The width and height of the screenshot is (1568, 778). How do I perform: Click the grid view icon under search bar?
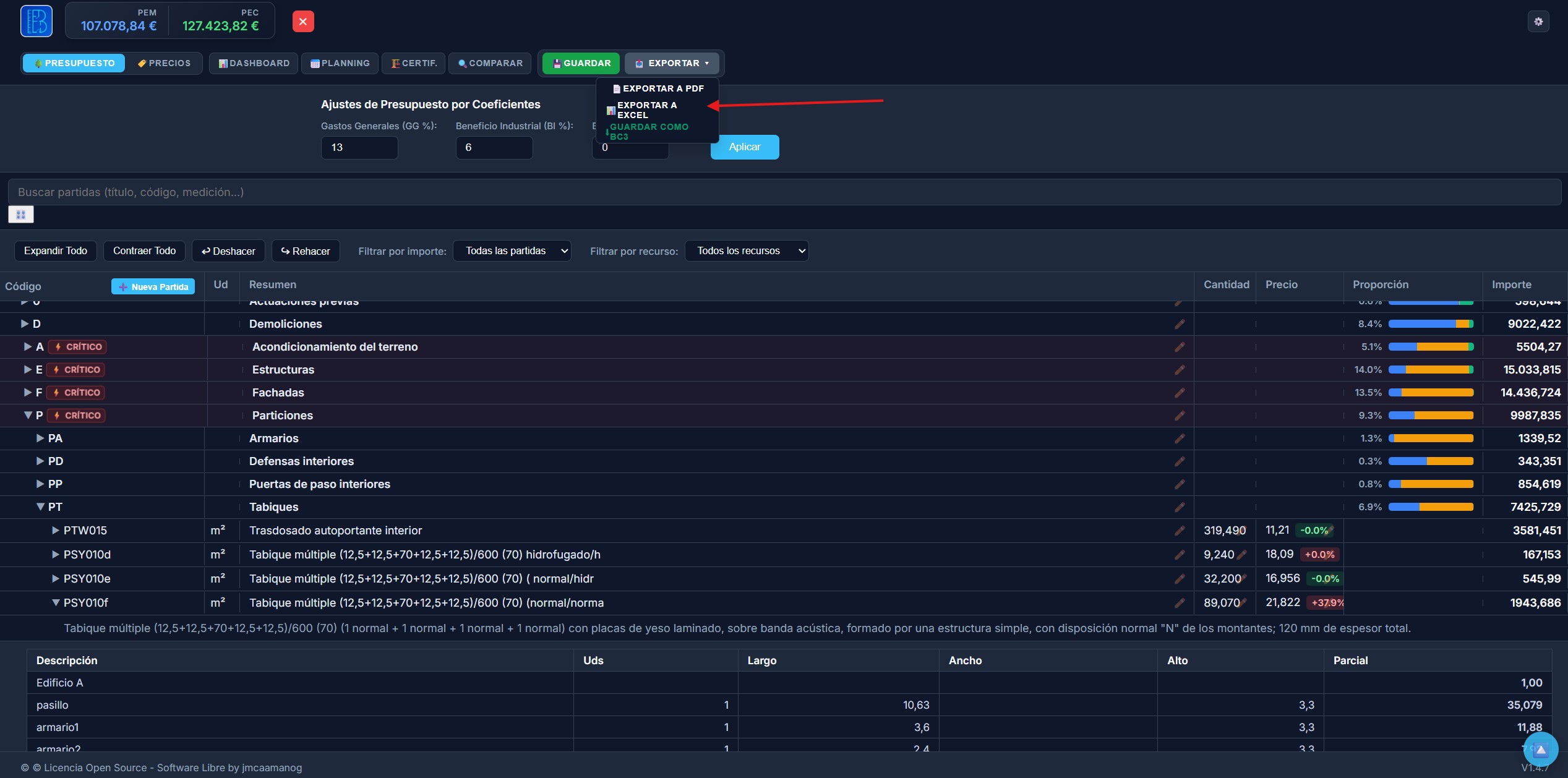pos(21,215)
